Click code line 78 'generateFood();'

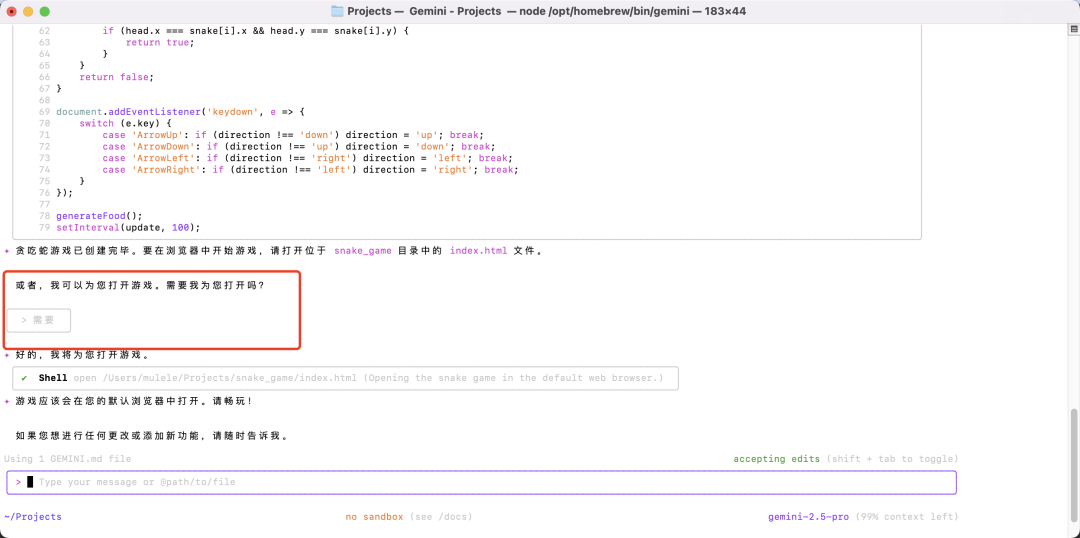tap(99, 216)
